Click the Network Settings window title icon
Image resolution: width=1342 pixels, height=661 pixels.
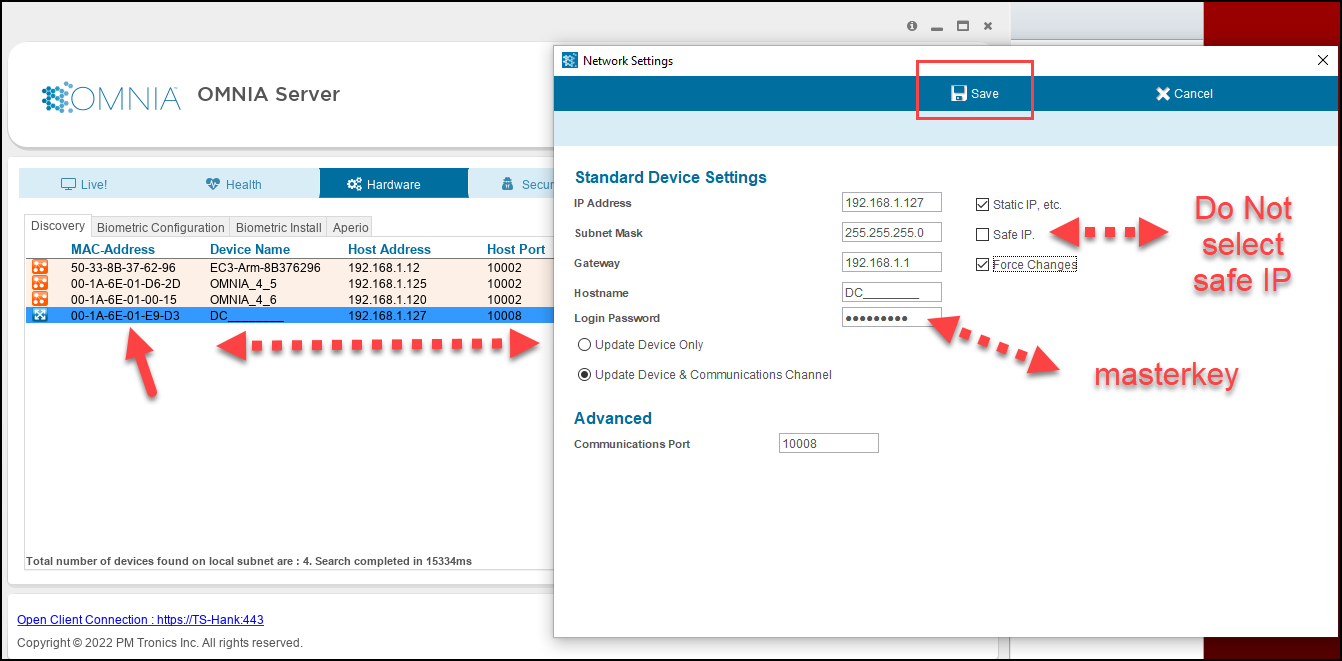[570, 60]
